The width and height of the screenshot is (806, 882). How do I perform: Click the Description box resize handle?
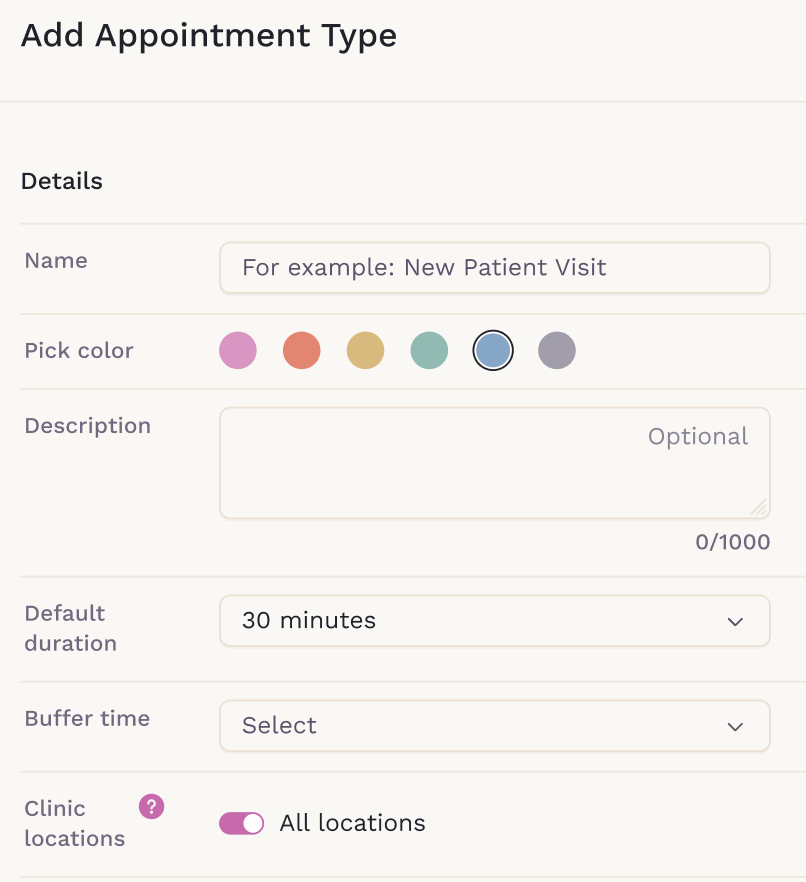(x=759, y=507)
